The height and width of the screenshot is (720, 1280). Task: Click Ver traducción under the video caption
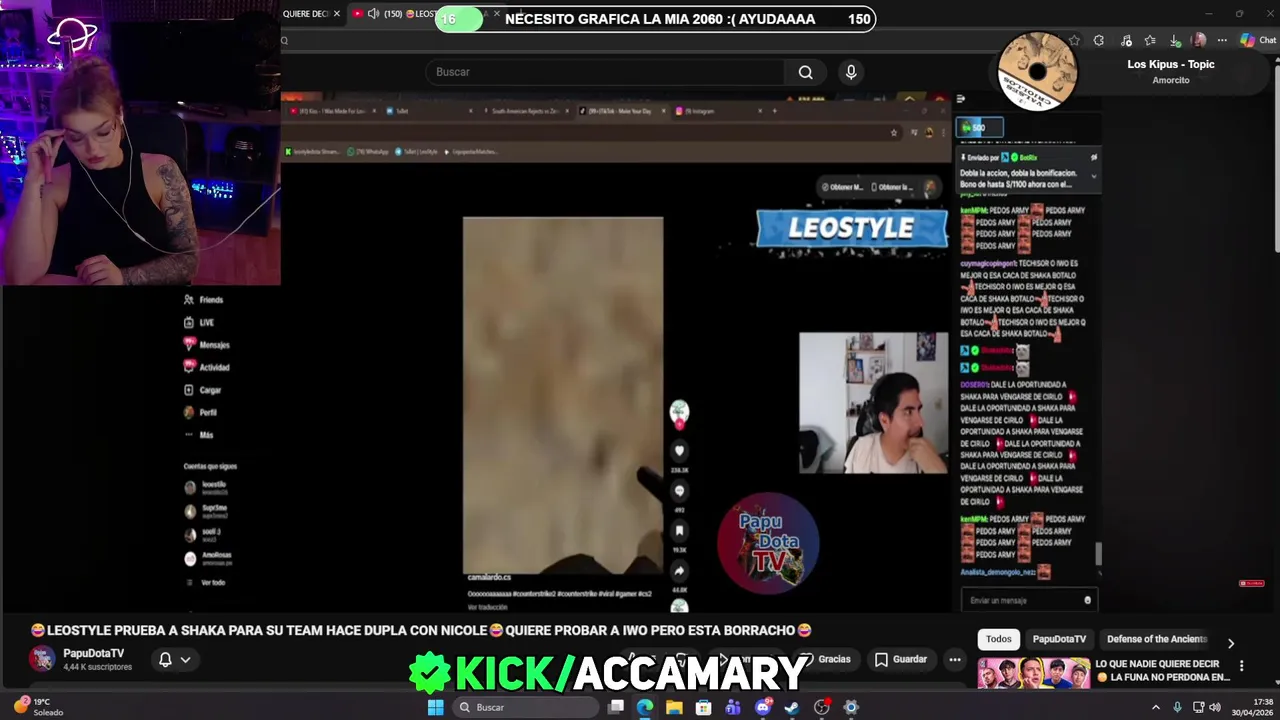click(487, 607)
